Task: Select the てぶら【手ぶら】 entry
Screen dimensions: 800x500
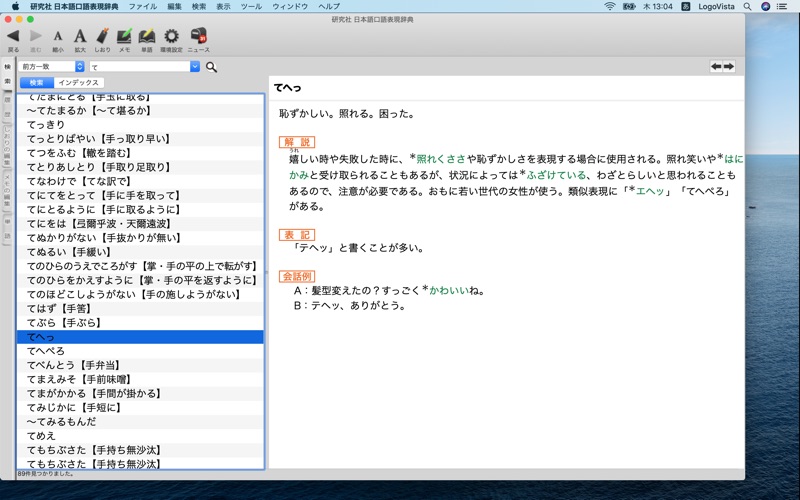Action: tap(140, 322)
